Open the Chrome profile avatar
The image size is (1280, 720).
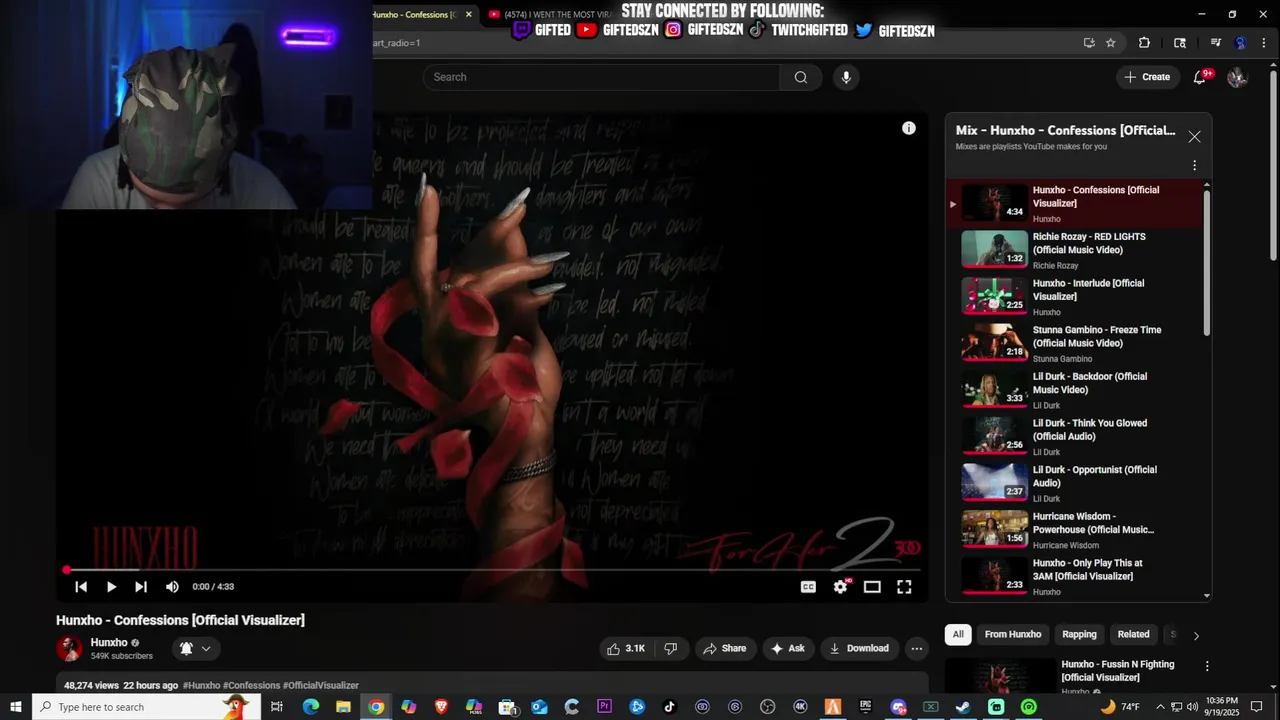pos(1241,43)
